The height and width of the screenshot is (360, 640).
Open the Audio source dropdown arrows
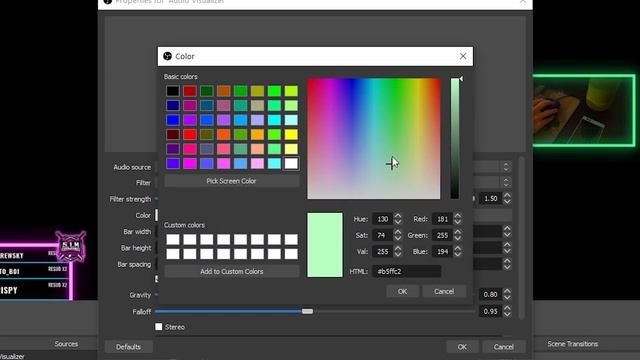coord(506,167)
